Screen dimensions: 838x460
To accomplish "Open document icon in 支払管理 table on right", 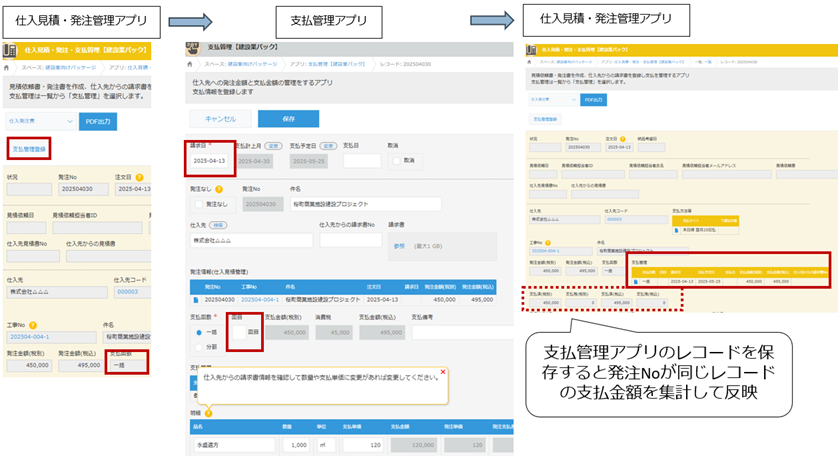I will [635, 281].
